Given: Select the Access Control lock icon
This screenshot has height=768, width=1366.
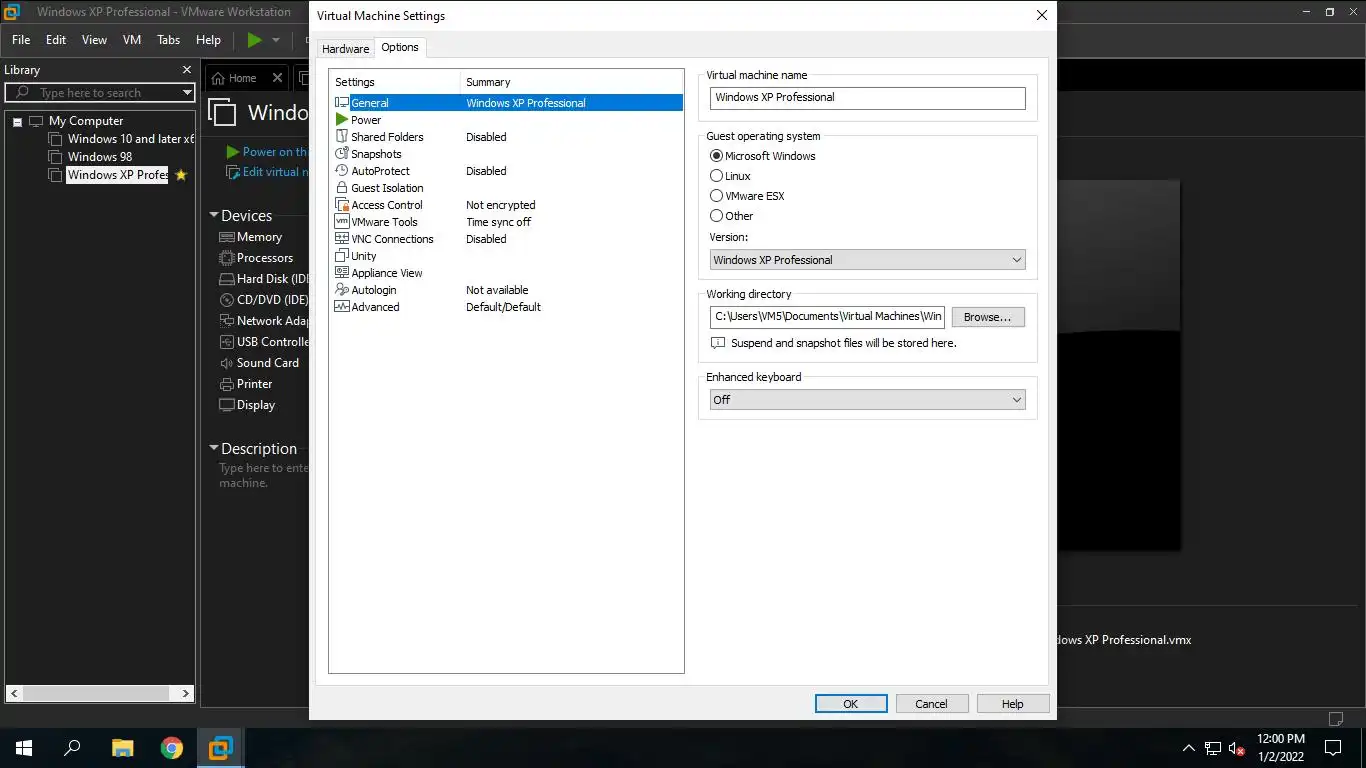Looking at the screenshot, I should click(x=342, y=205).
